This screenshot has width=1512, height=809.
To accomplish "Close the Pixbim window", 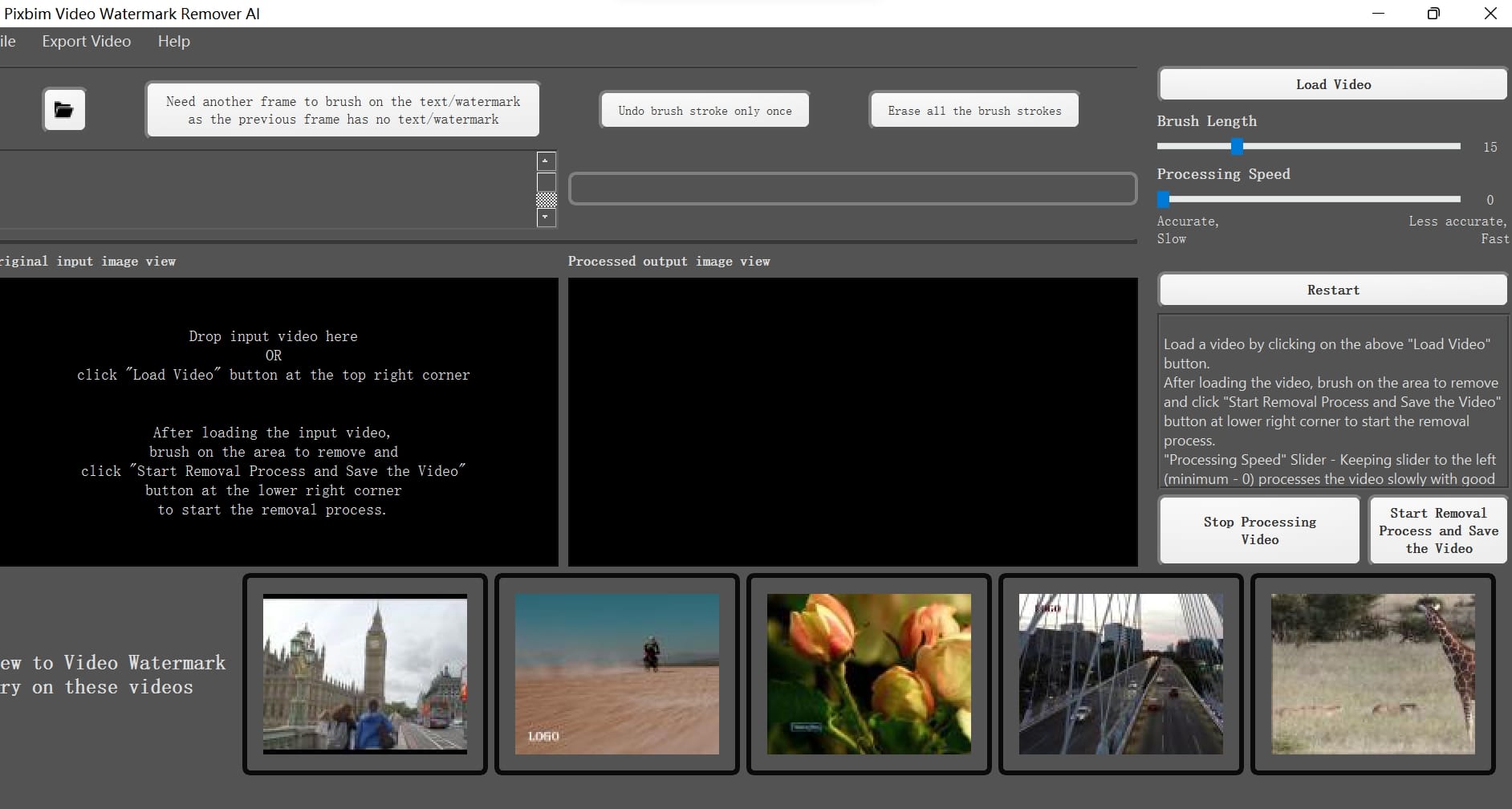I will coord(1490,14).
